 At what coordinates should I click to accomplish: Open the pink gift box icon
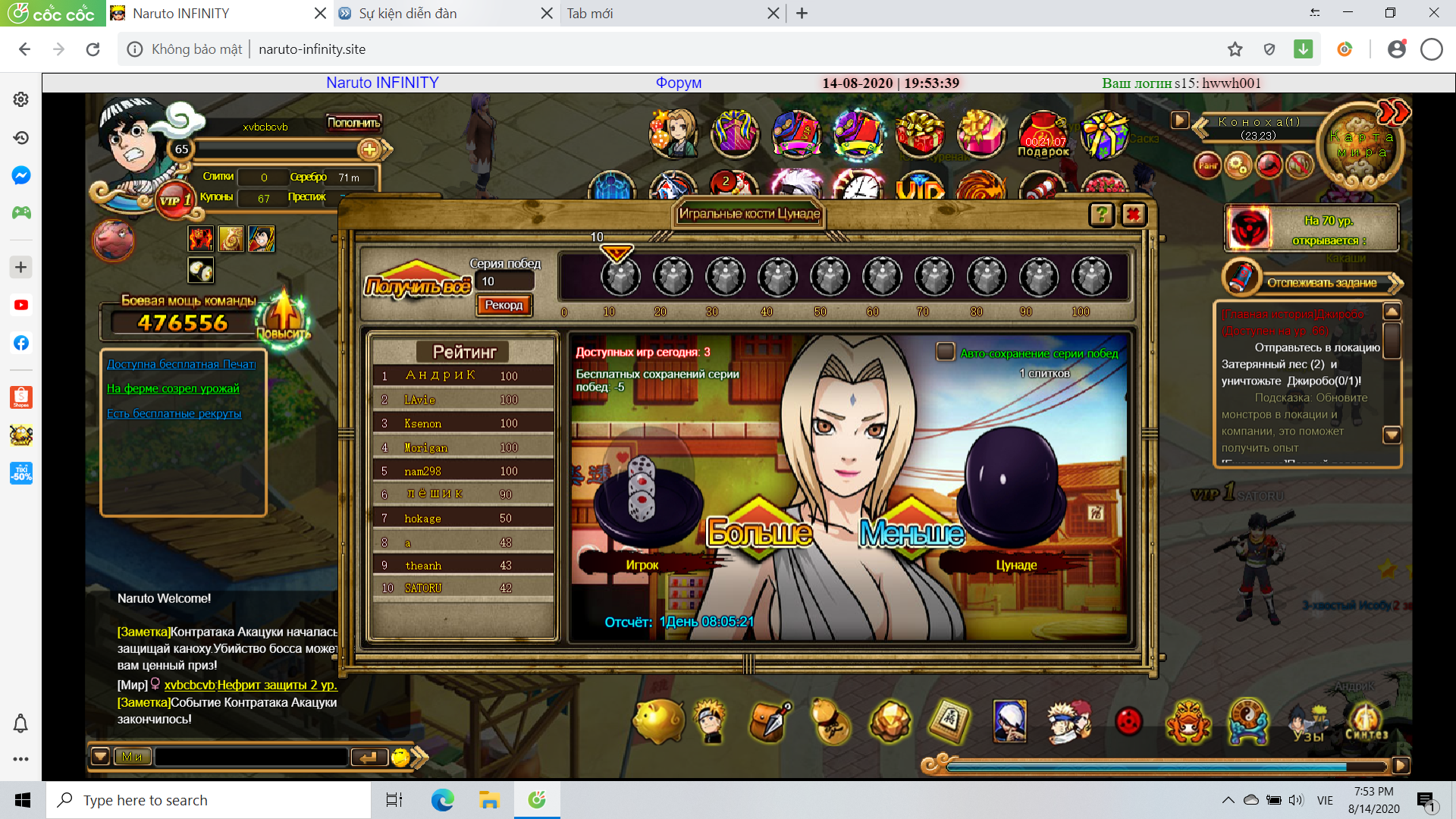[981, 134]
